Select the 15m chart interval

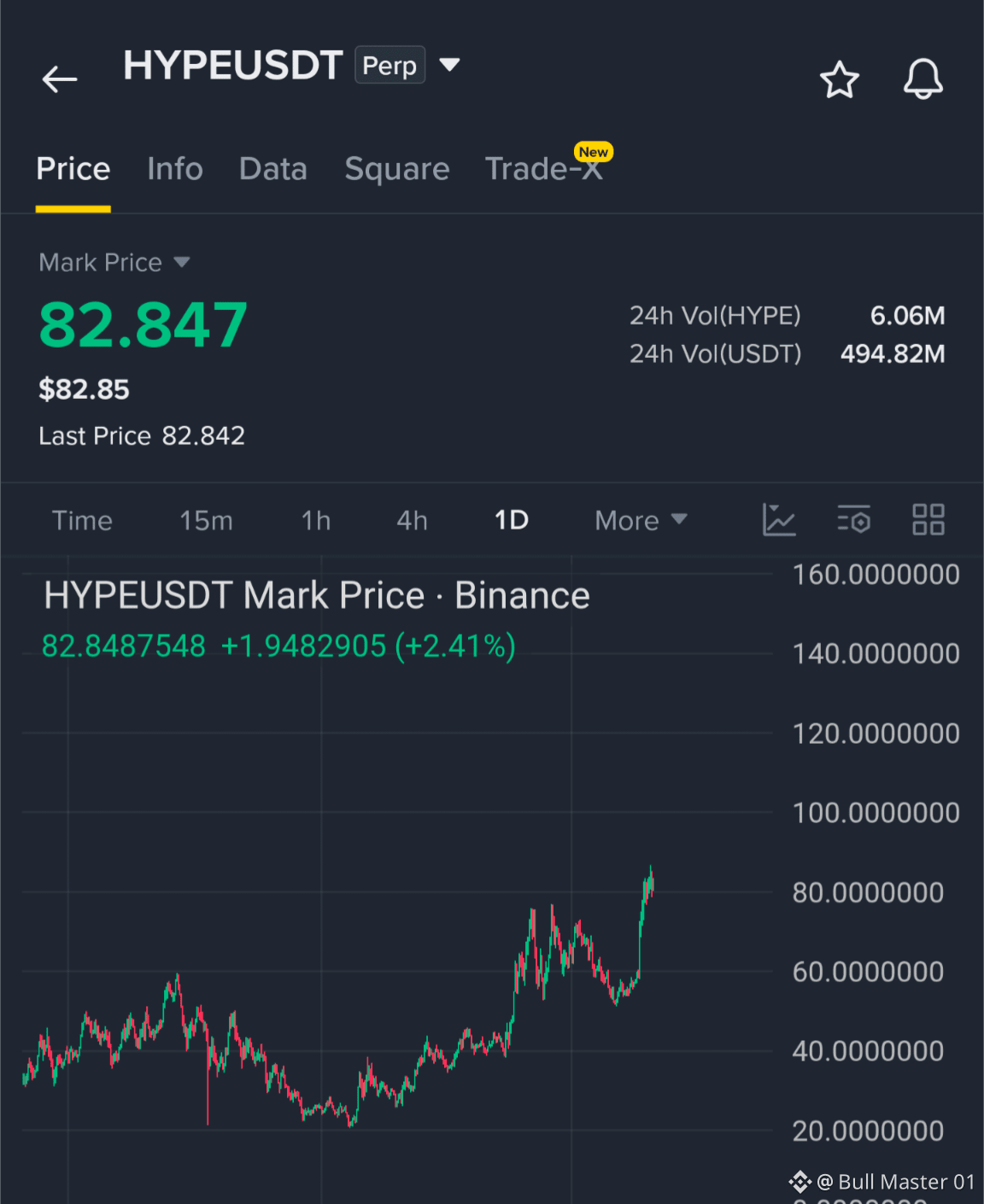click(x=206, y=520)
